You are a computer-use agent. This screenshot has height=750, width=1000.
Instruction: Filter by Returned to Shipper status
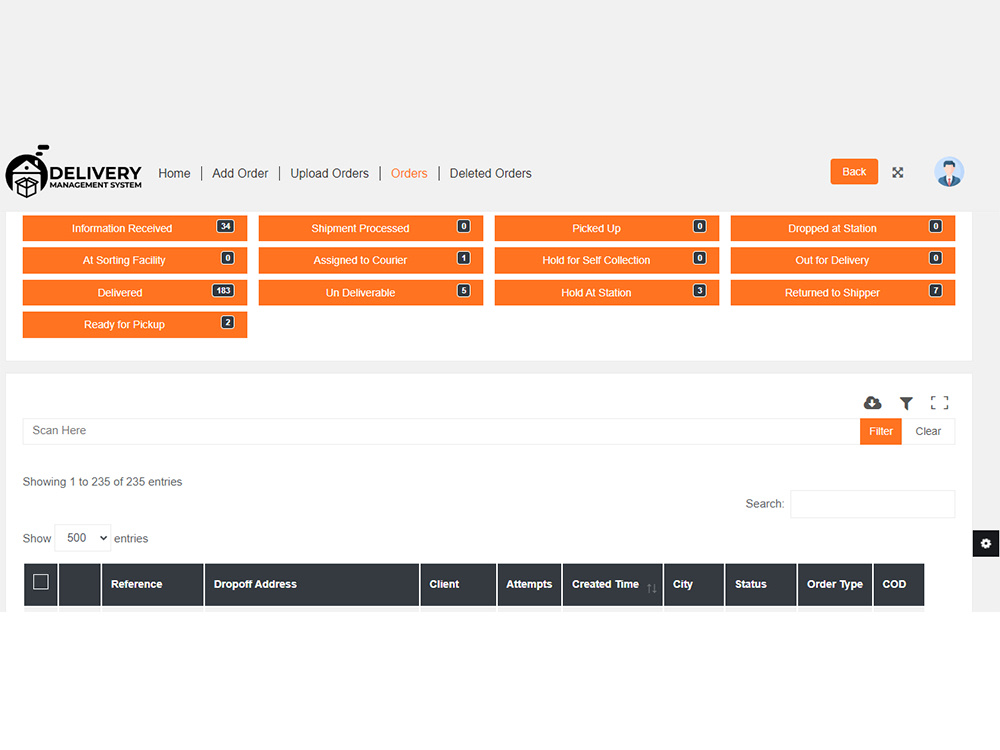[842, 293]
